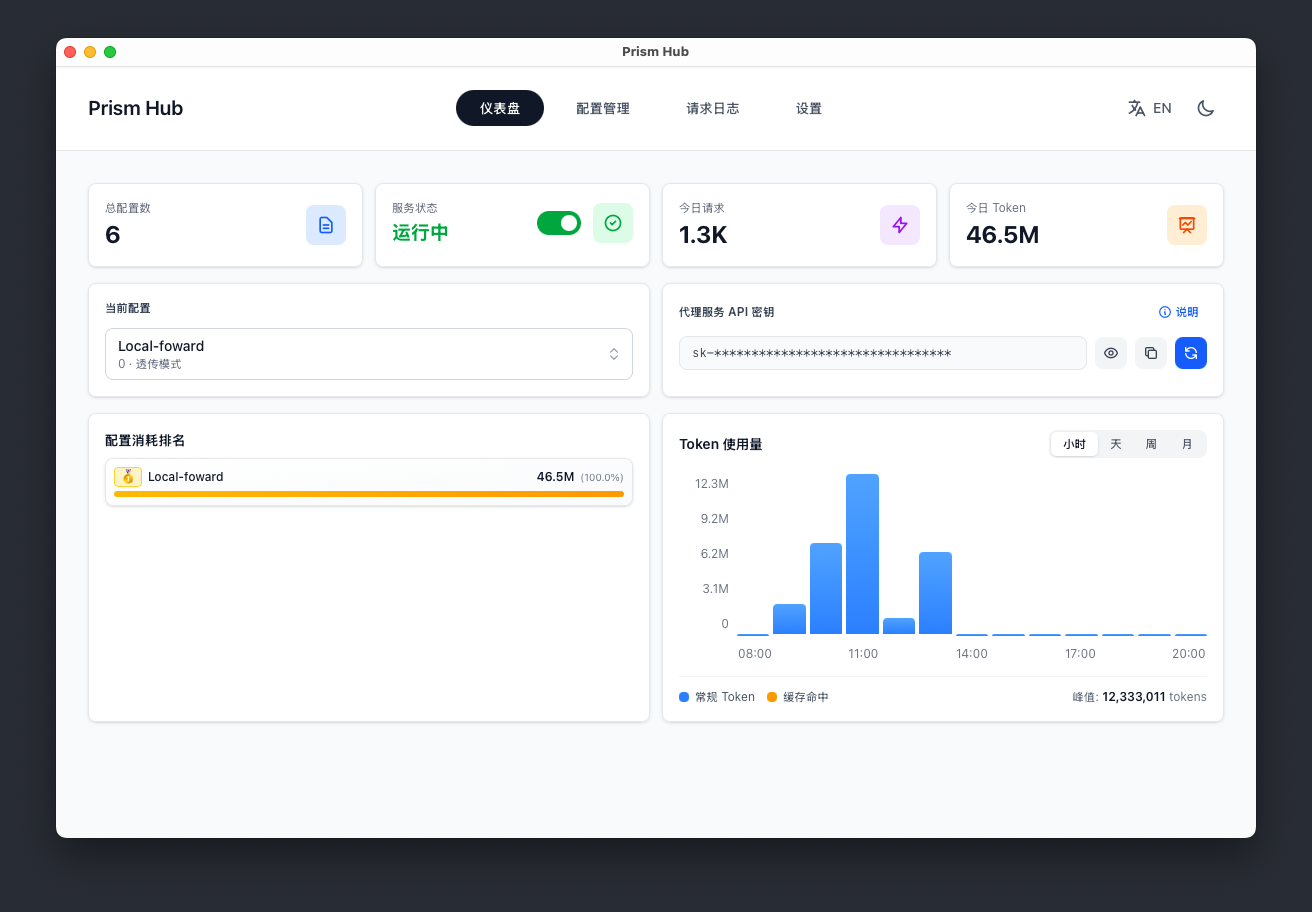The width and height of the screenshot is (1312, 912).
Task: Click the masked API key input field
Action: pyautogui.click(x=882, y=353)
